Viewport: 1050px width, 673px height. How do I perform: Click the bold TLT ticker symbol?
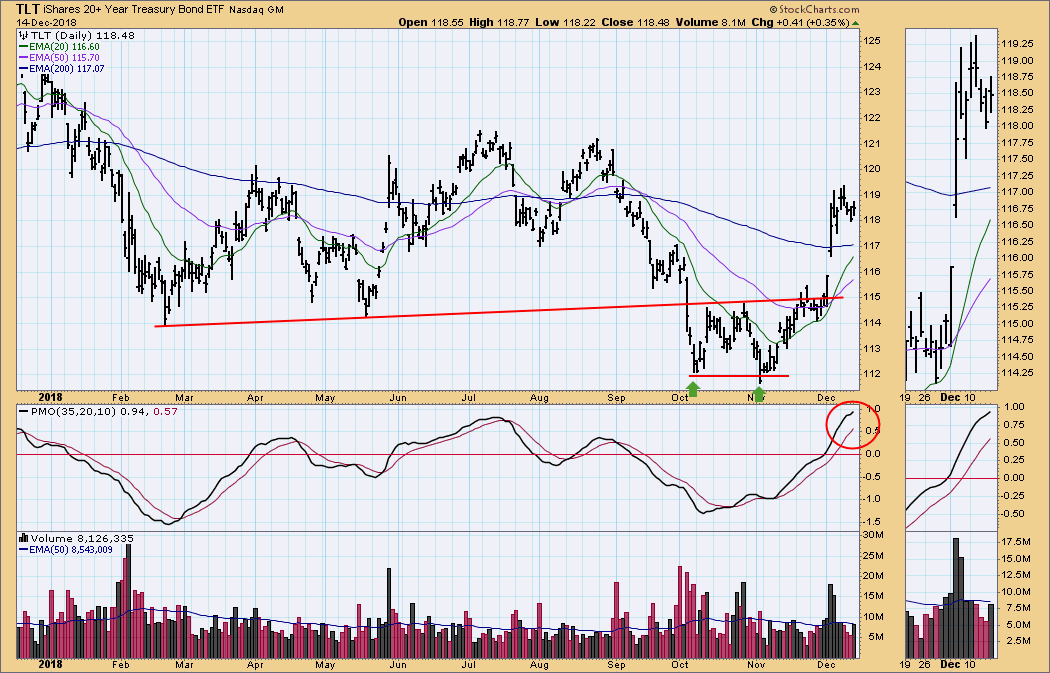click(27, 9)
